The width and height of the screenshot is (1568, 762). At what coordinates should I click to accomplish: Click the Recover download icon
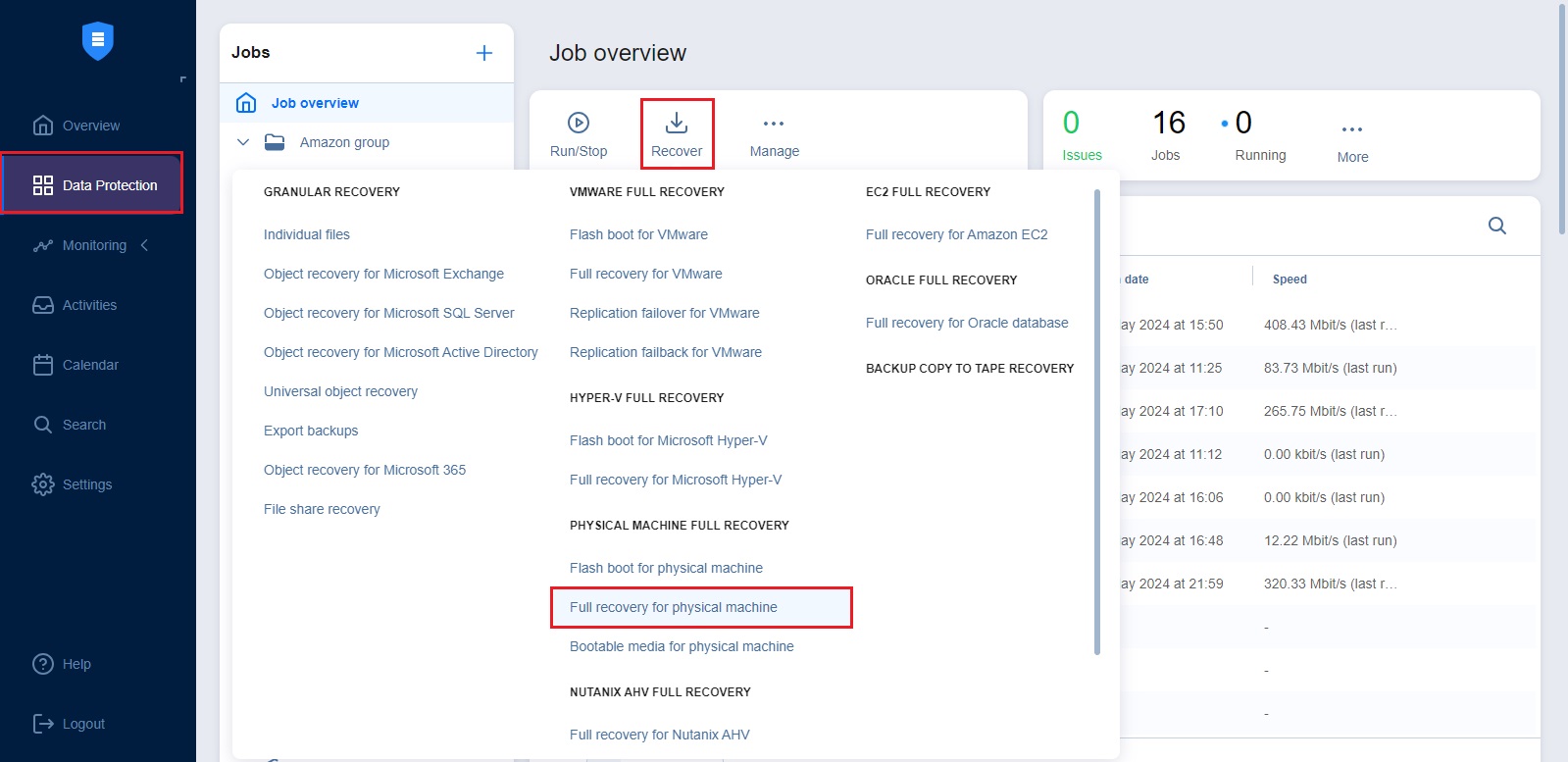click(677, 123)
